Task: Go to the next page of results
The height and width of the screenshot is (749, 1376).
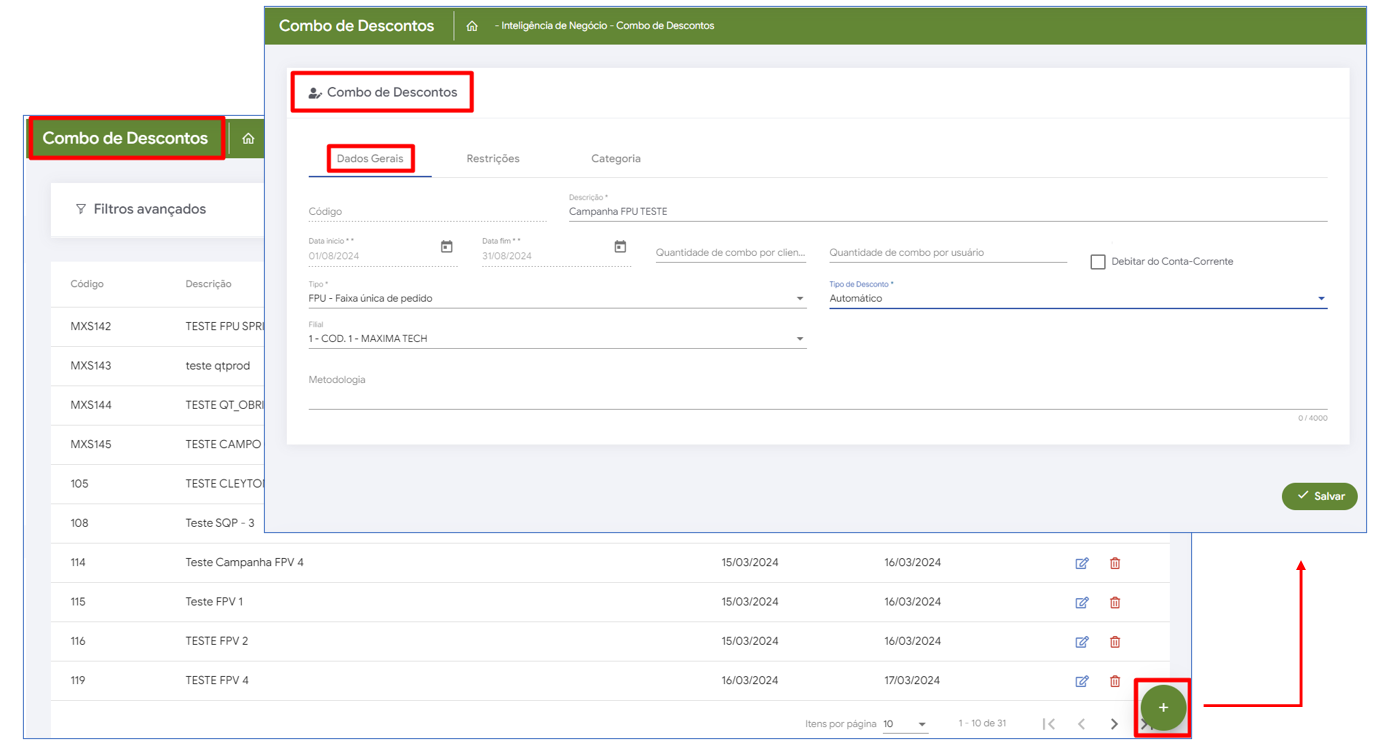Action: (x=1114, y=724)
